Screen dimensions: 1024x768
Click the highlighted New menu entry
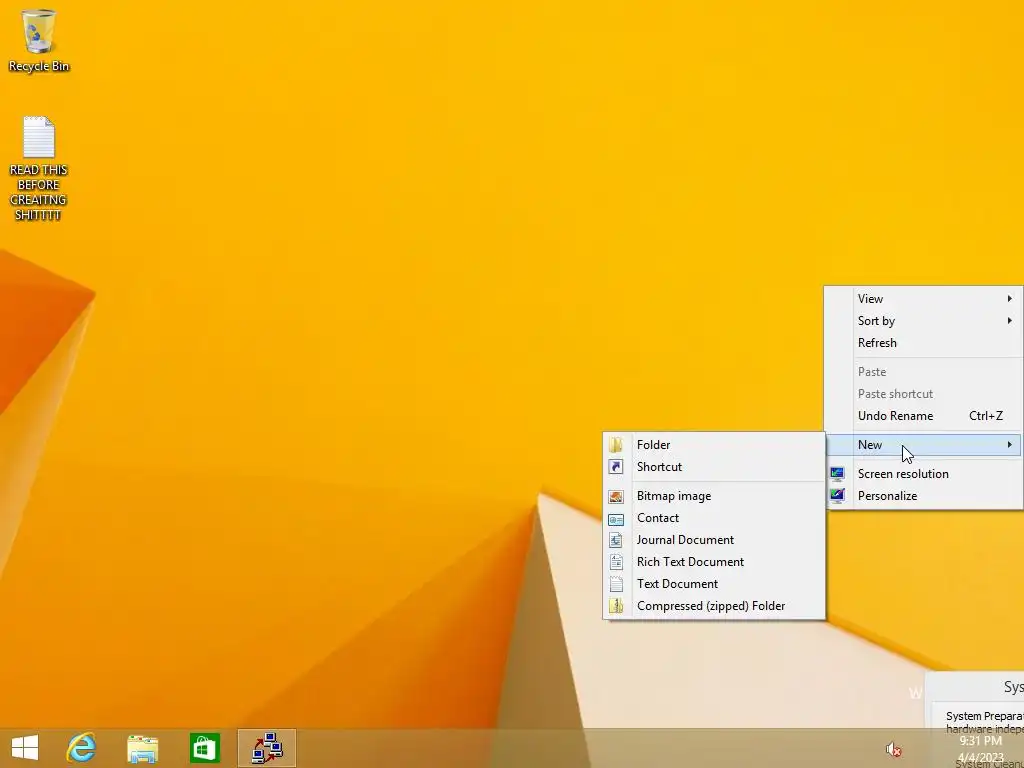coord(923,445)
